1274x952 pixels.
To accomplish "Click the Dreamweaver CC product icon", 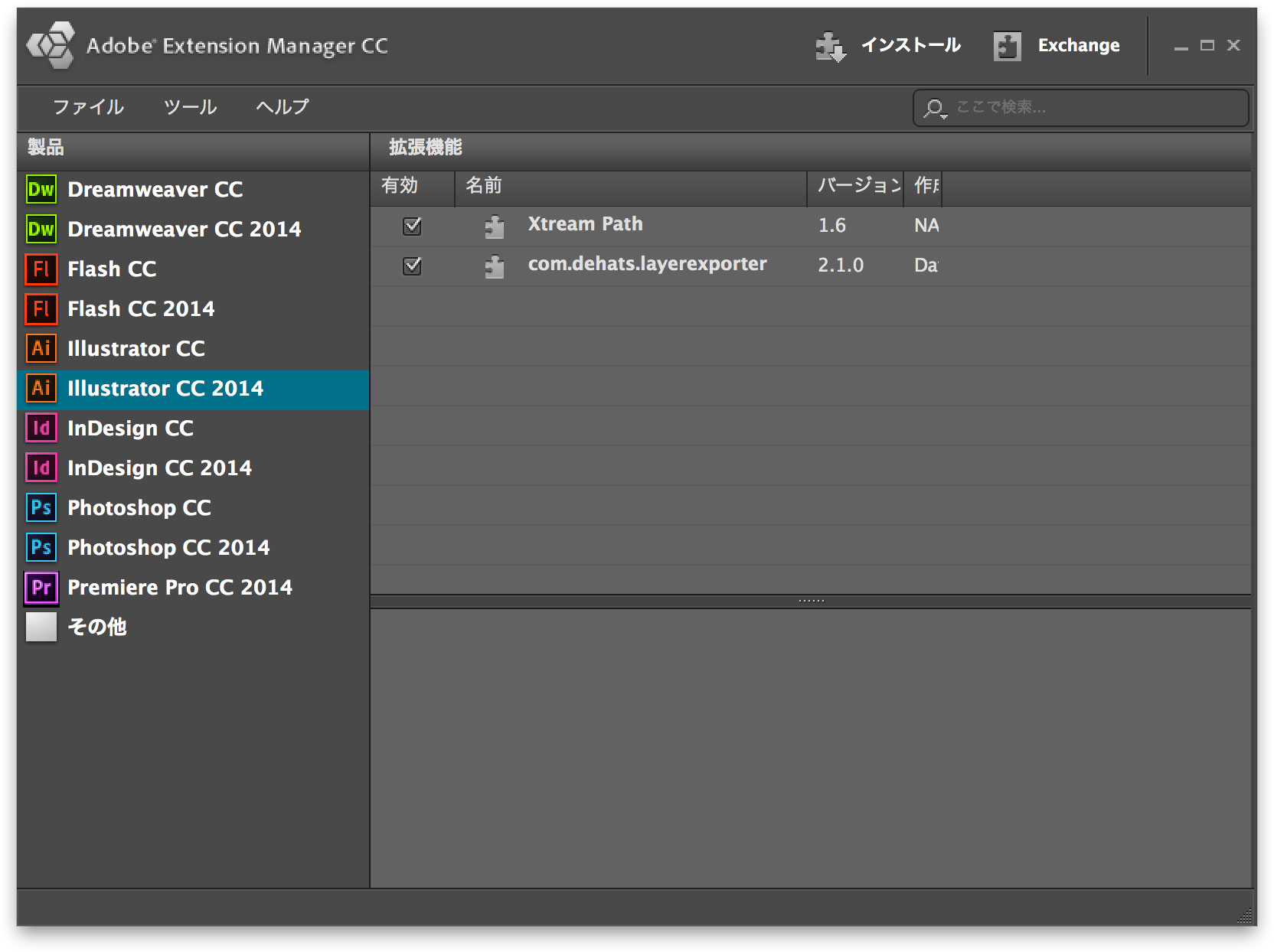I will click(41, 189).
